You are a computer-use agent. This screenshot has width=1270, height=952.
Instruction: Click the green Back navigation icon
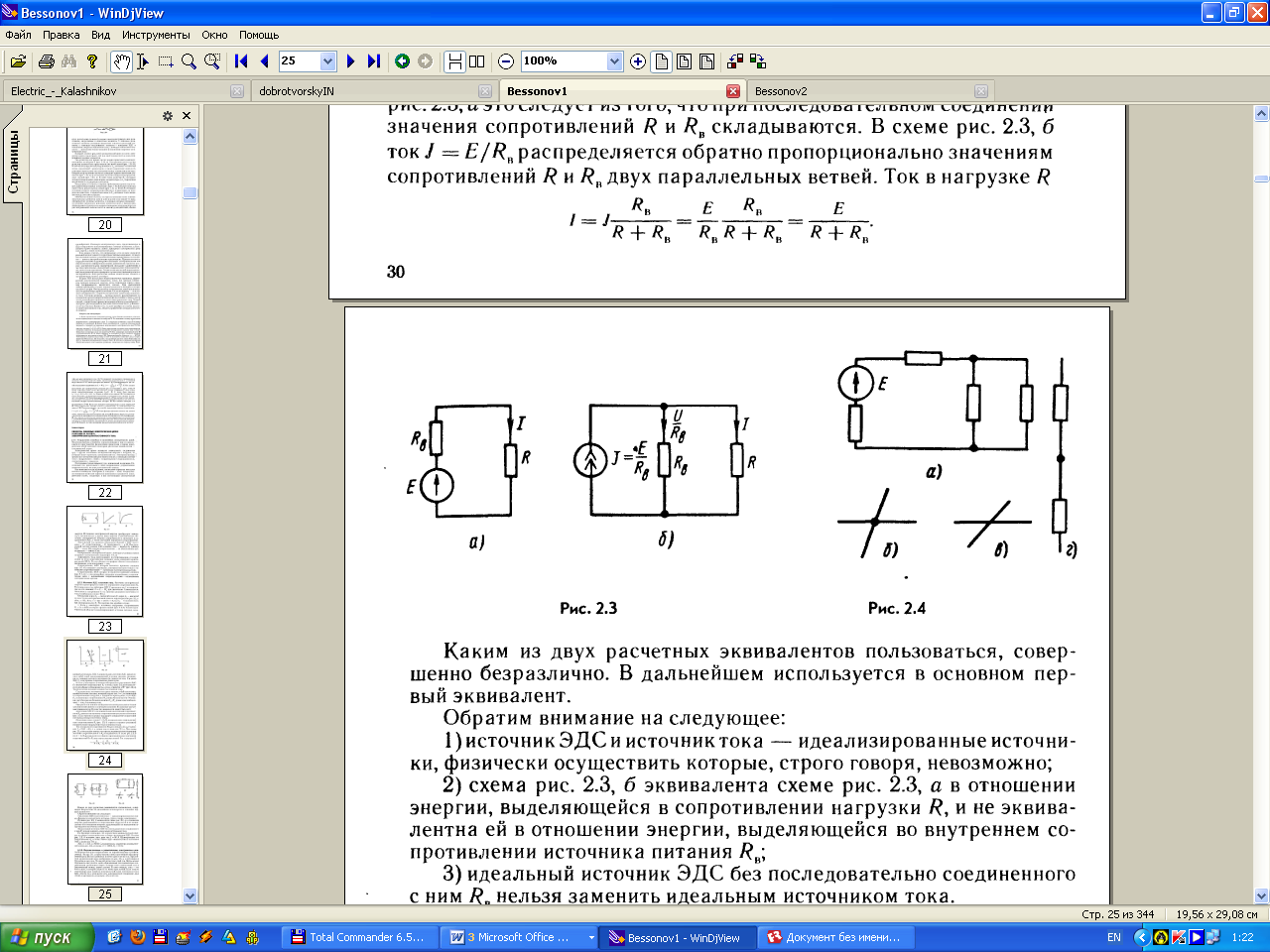402,61
